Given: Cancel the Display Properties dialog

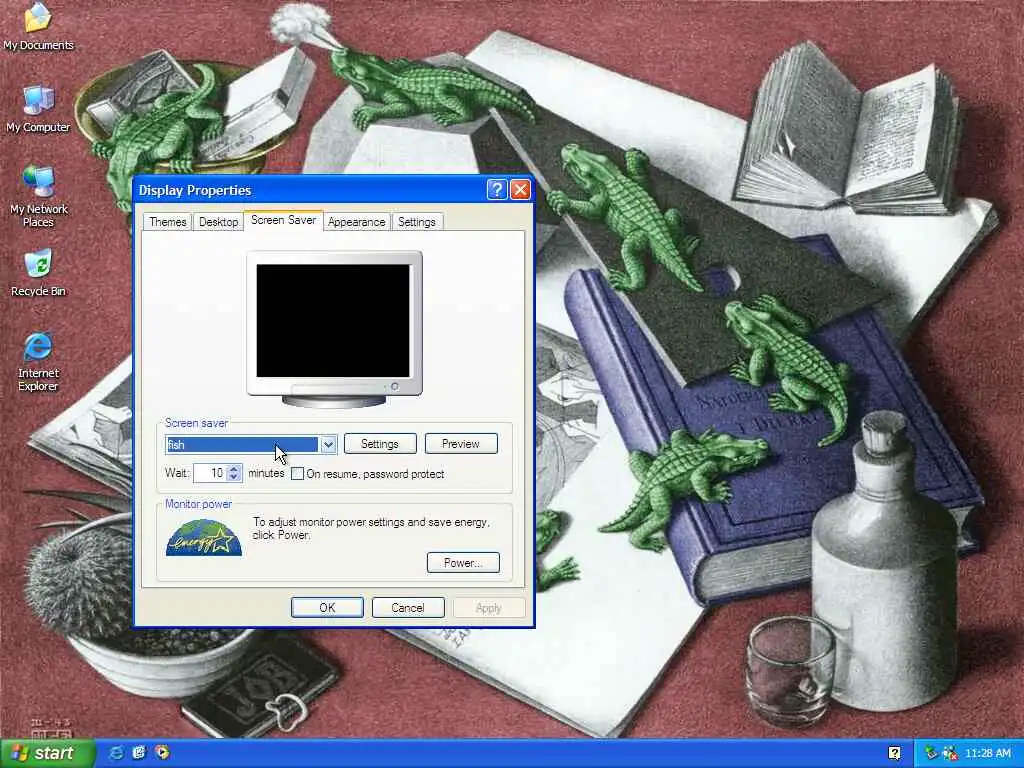Looking at the screenshot, I should 408,608.
